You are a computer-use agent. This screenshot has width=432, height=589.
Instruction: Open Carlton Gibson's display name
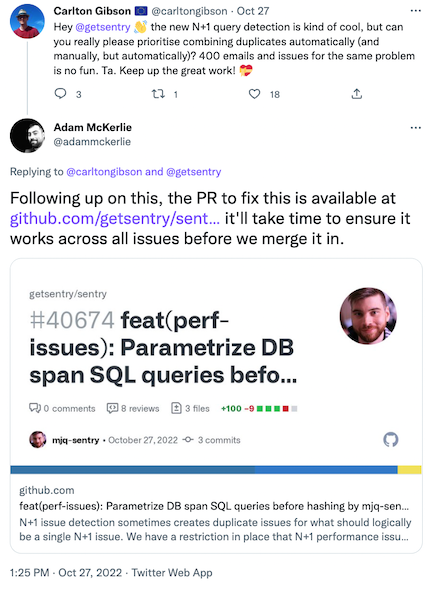click(92, 11)
